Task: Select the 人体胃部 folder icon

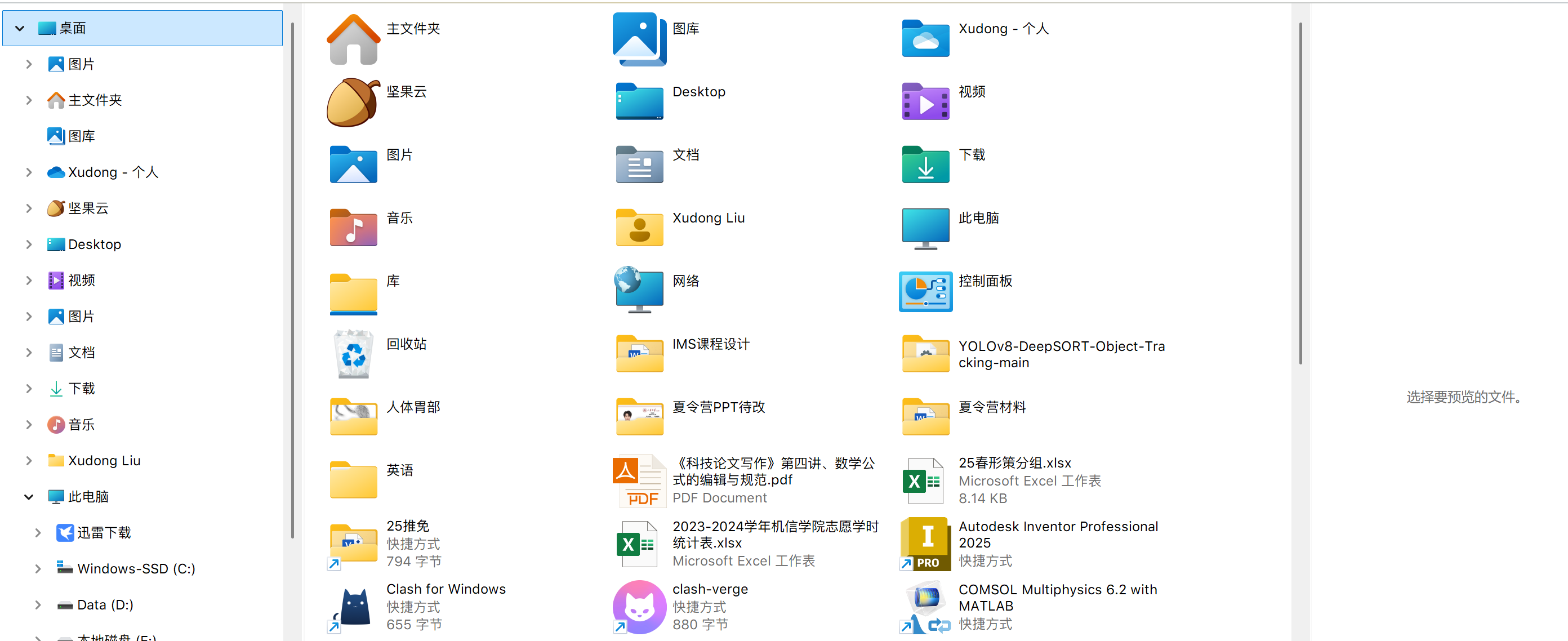Action: tap(353, 417)
